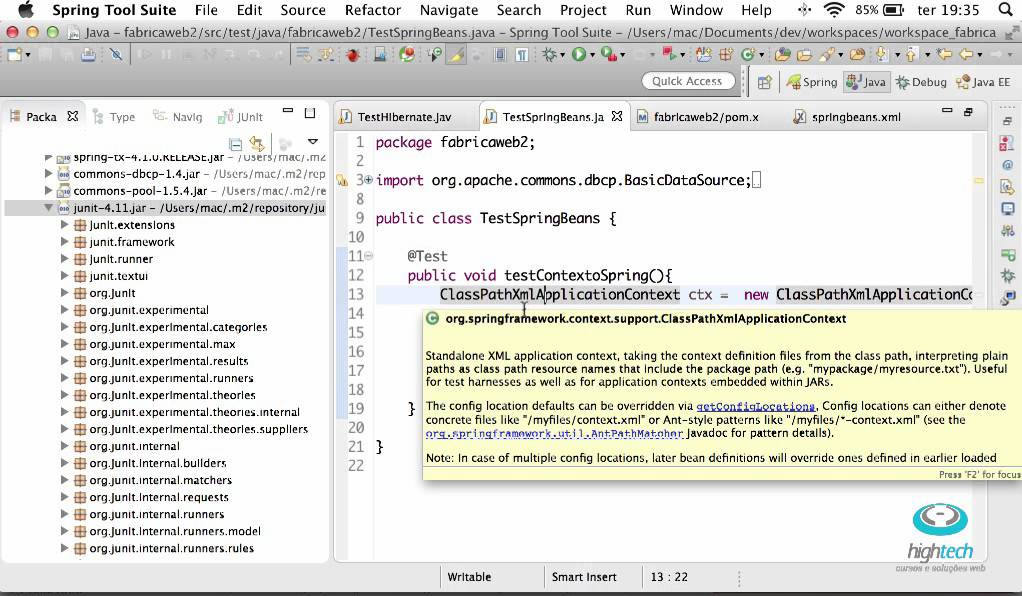1022x596 pixels.
Task: Click the Open Perspective icon
Action: (765, 82)
